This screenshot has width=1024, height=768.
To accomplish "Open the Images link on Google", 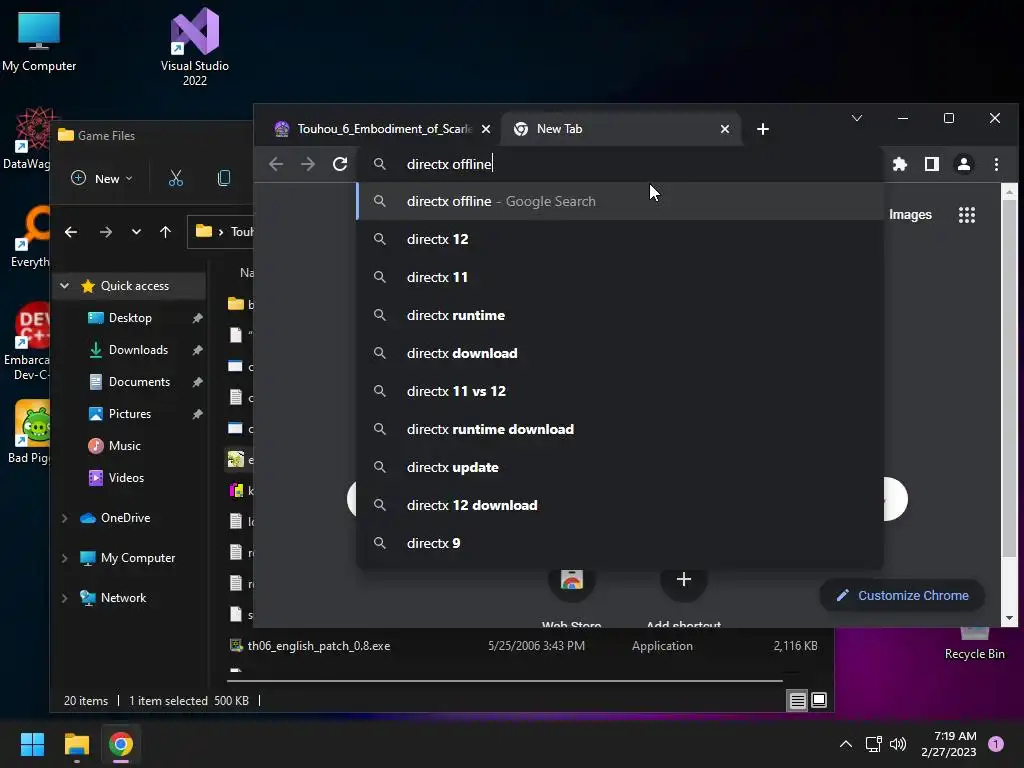I will (x=910, y=215).
